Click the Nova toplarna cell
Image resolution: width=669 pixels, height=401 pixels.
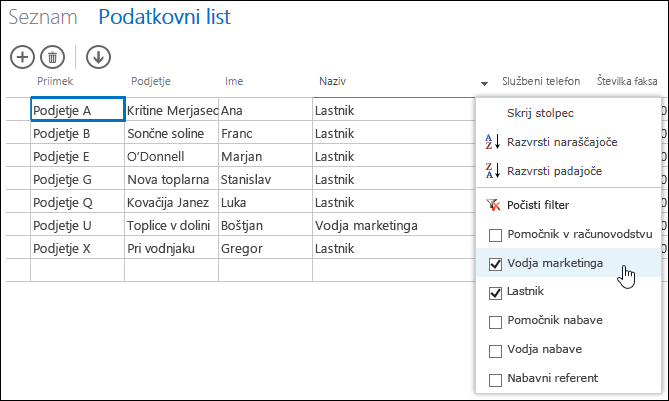172,178
